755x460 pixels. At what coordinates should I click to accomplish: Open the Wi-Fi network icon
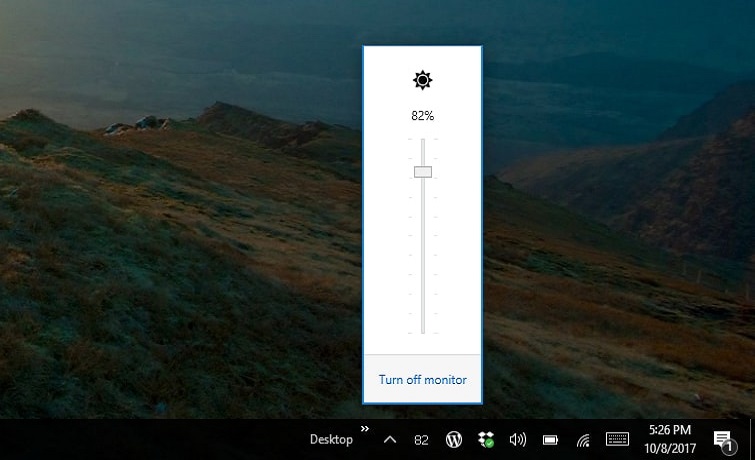[x=582, y=440]
